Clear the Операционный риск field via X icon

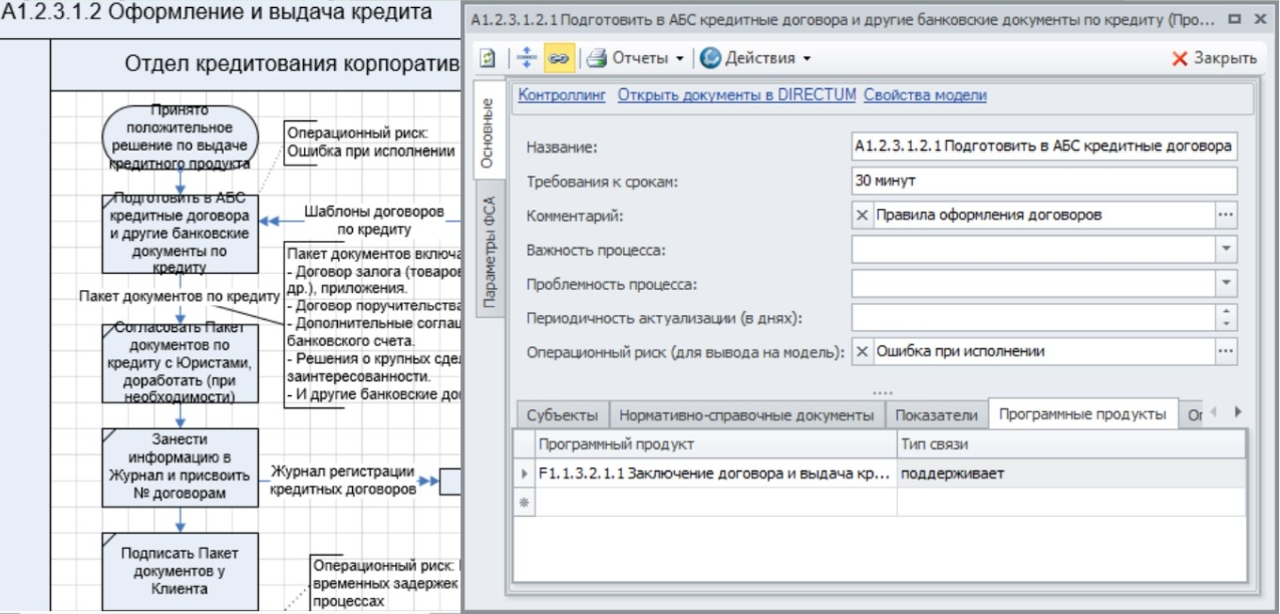tap(862, 352)
